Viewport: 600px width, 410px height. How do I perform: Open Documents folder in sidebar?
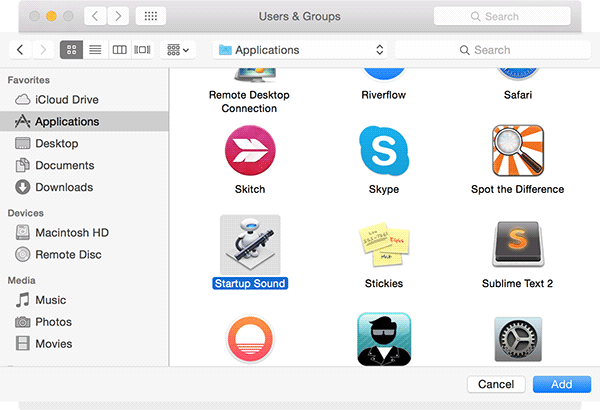point(84,165)
